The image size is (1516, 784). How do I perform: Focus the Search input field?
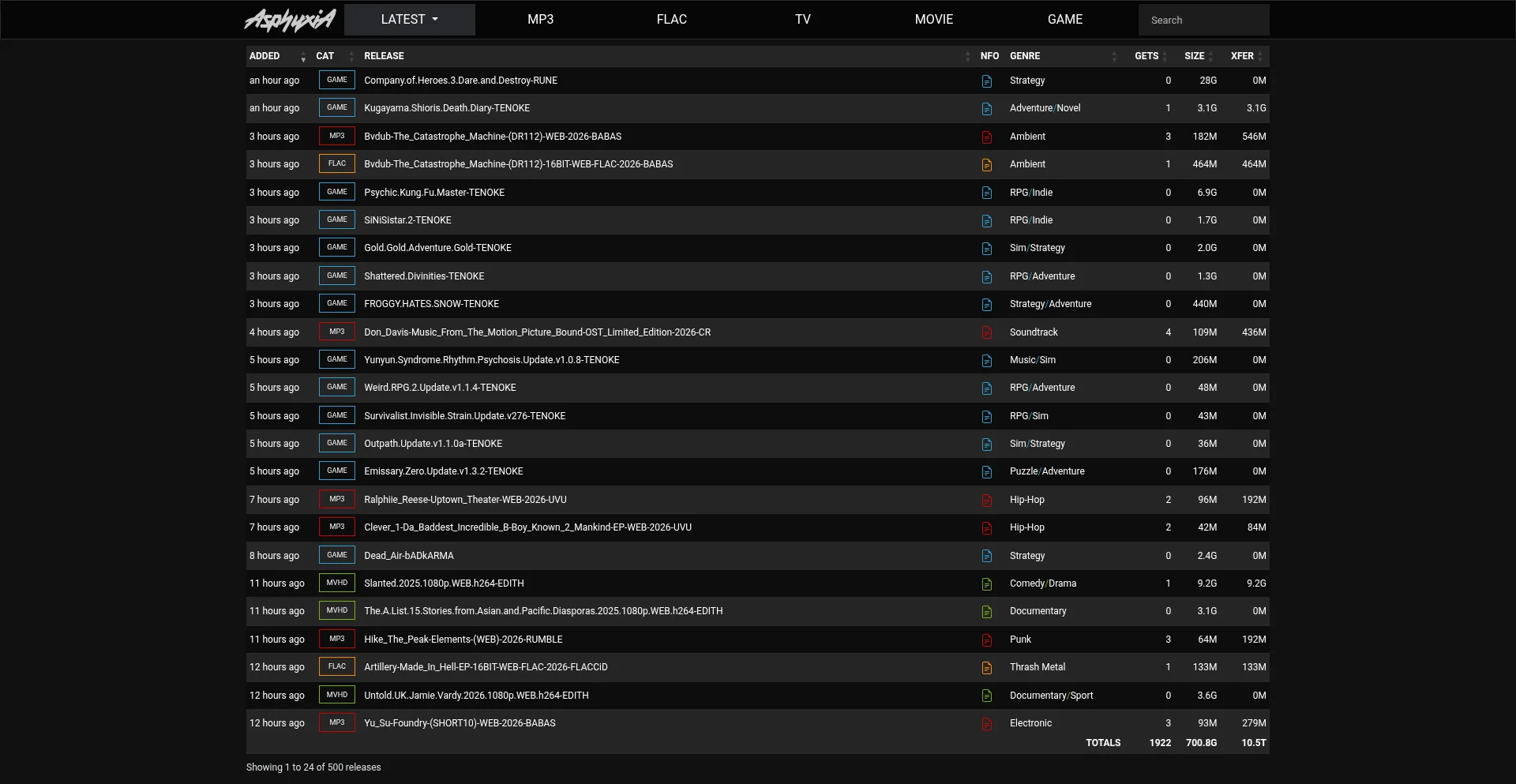[1204, 20]
